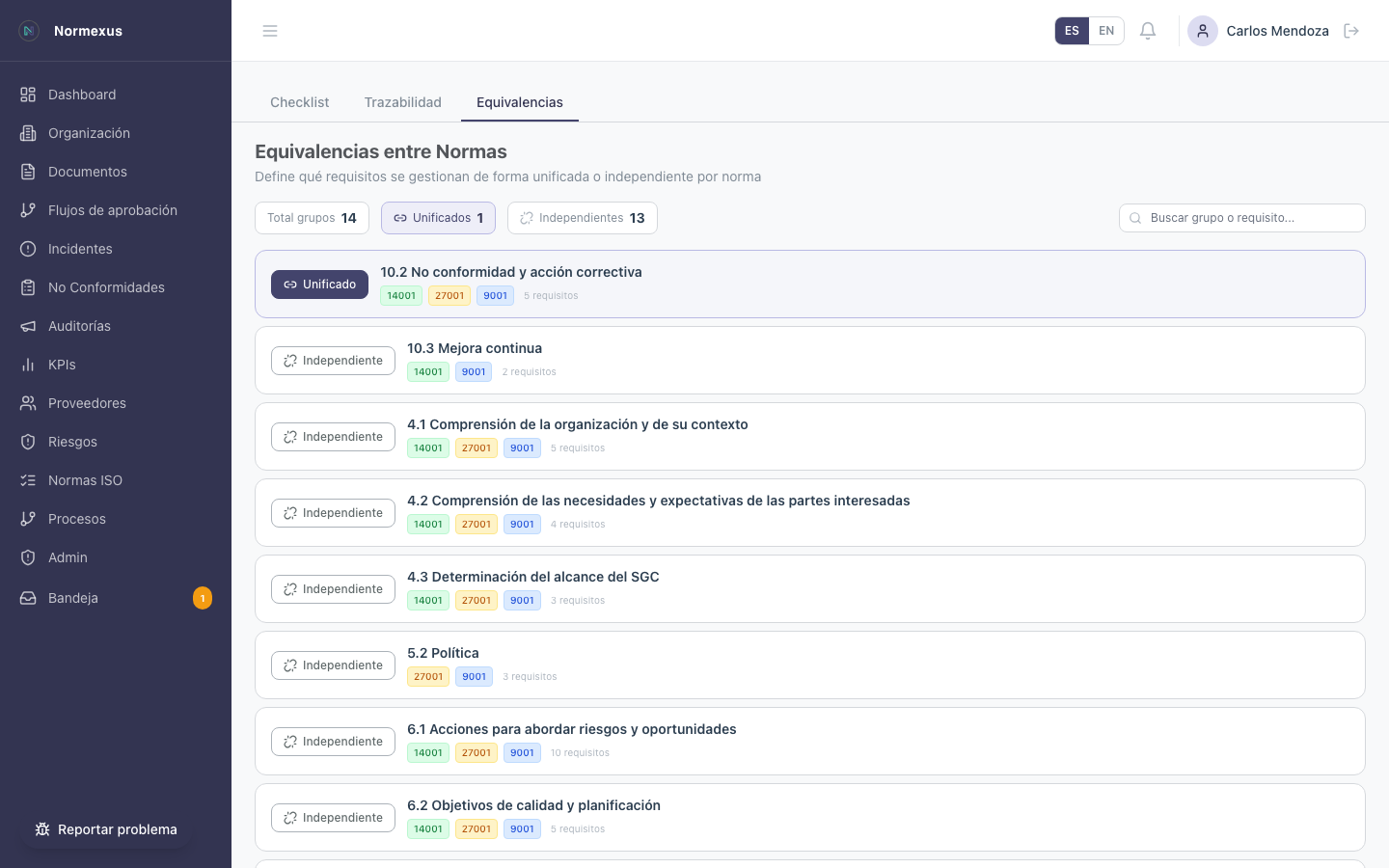Click the Normexus logo icon
Screen dimensions: 1389x868
[29, 31]
